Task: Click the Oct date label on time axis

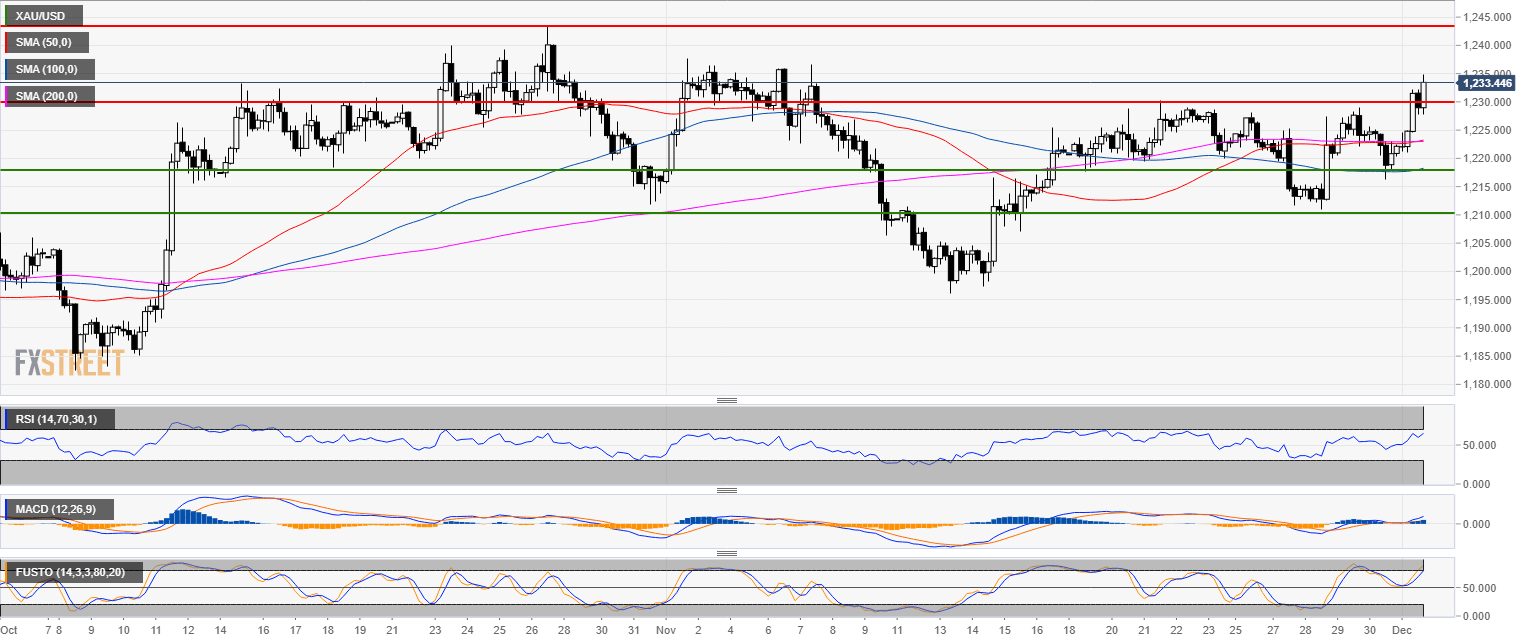Action: [x=10, y=631]
